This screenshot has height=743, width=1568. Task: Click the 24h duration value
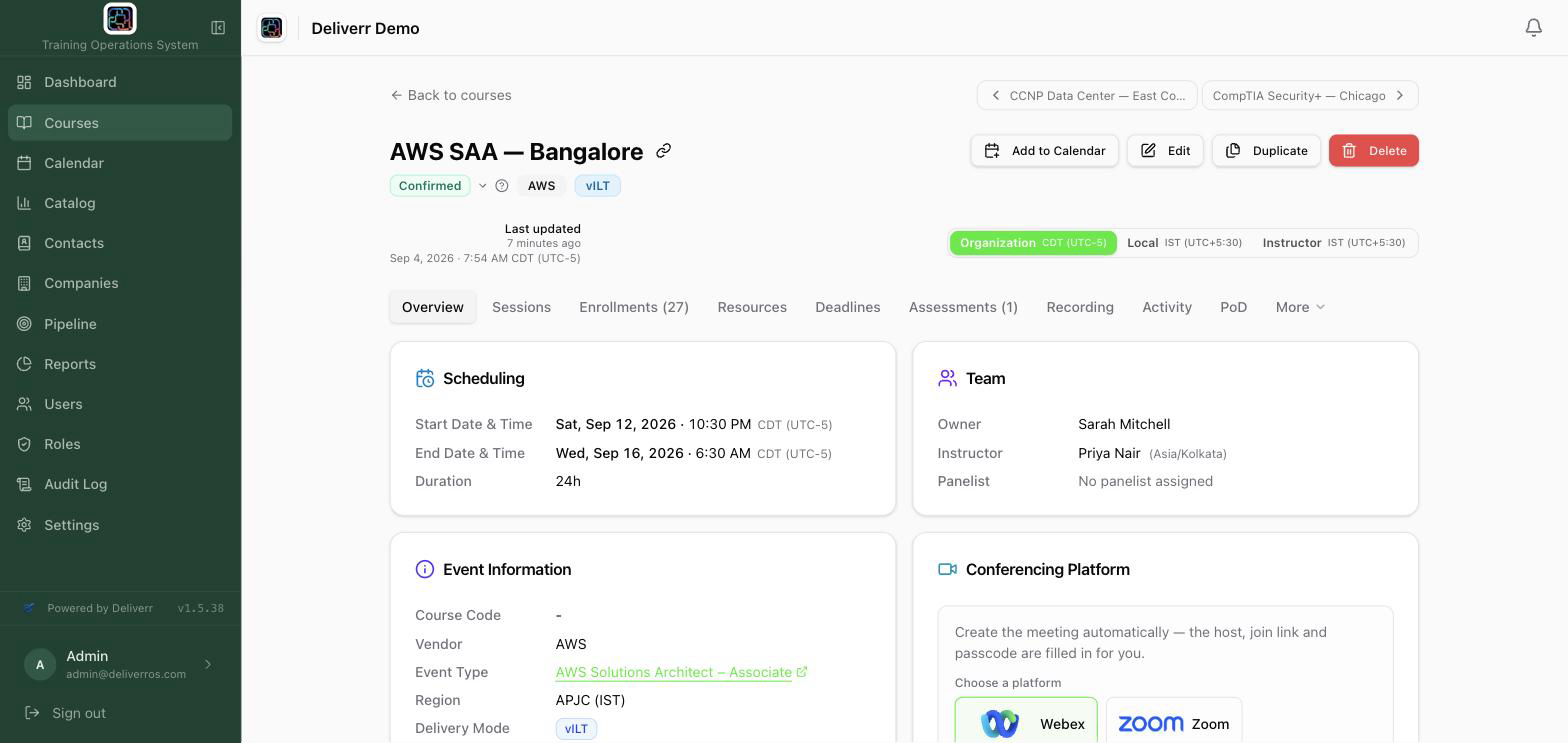point(568,481)
